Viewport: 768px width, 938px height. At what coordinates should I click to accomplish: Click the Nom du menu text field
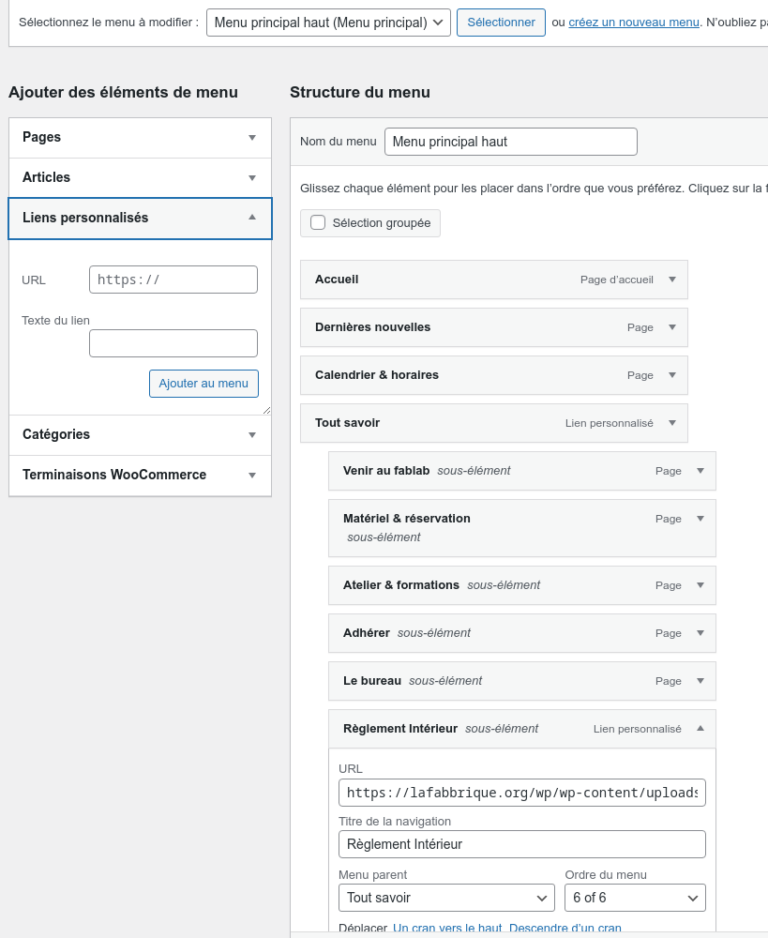click(511, 142)
